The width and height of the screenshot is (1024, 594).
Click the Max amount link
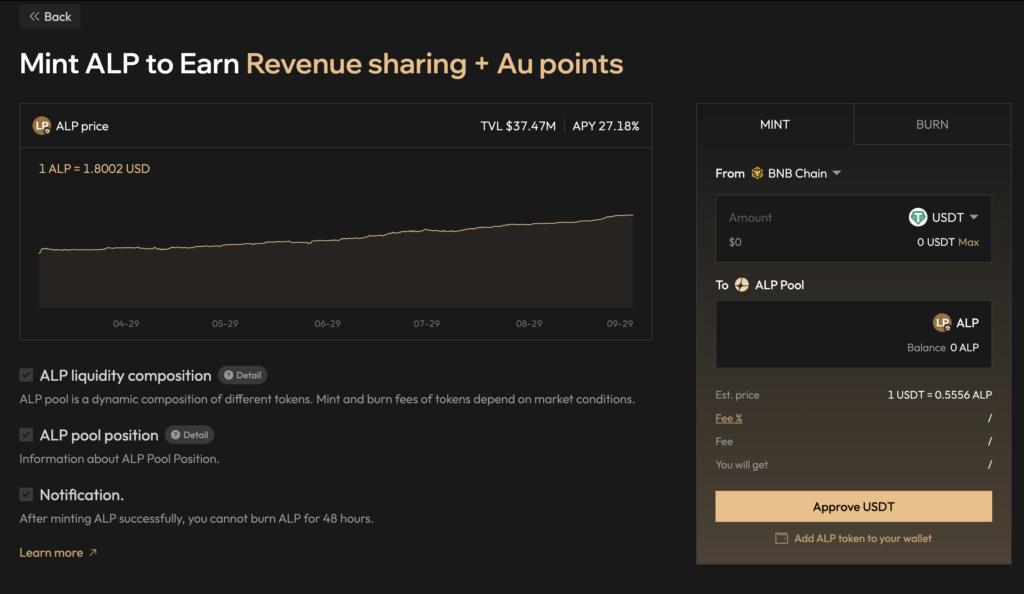[x=968, y=242]
